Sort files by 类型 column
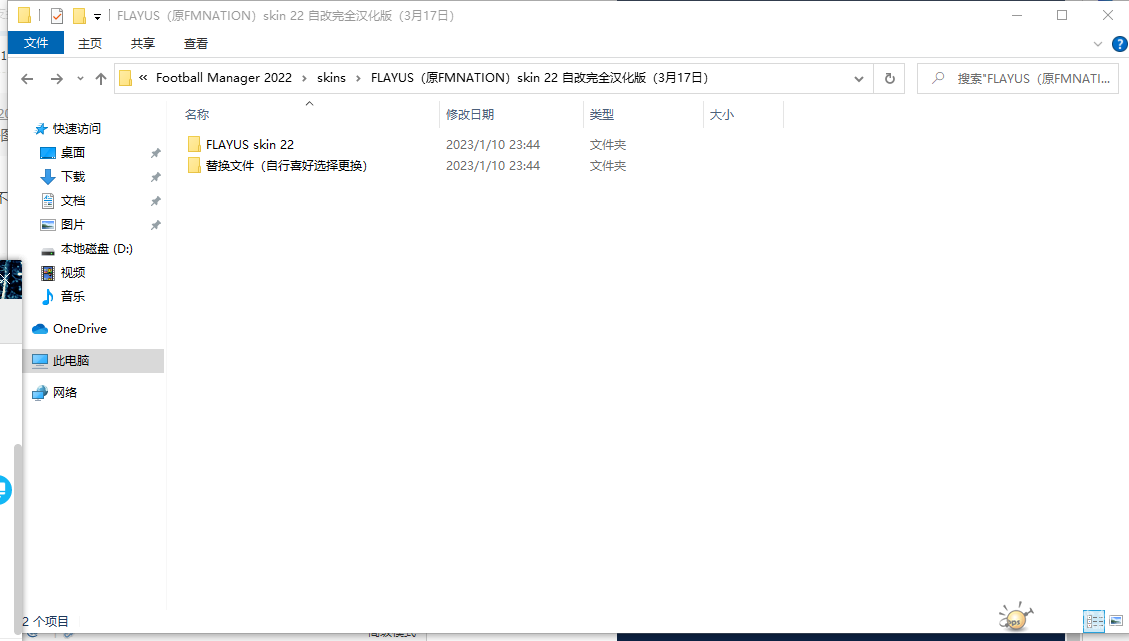 (602, 115)
